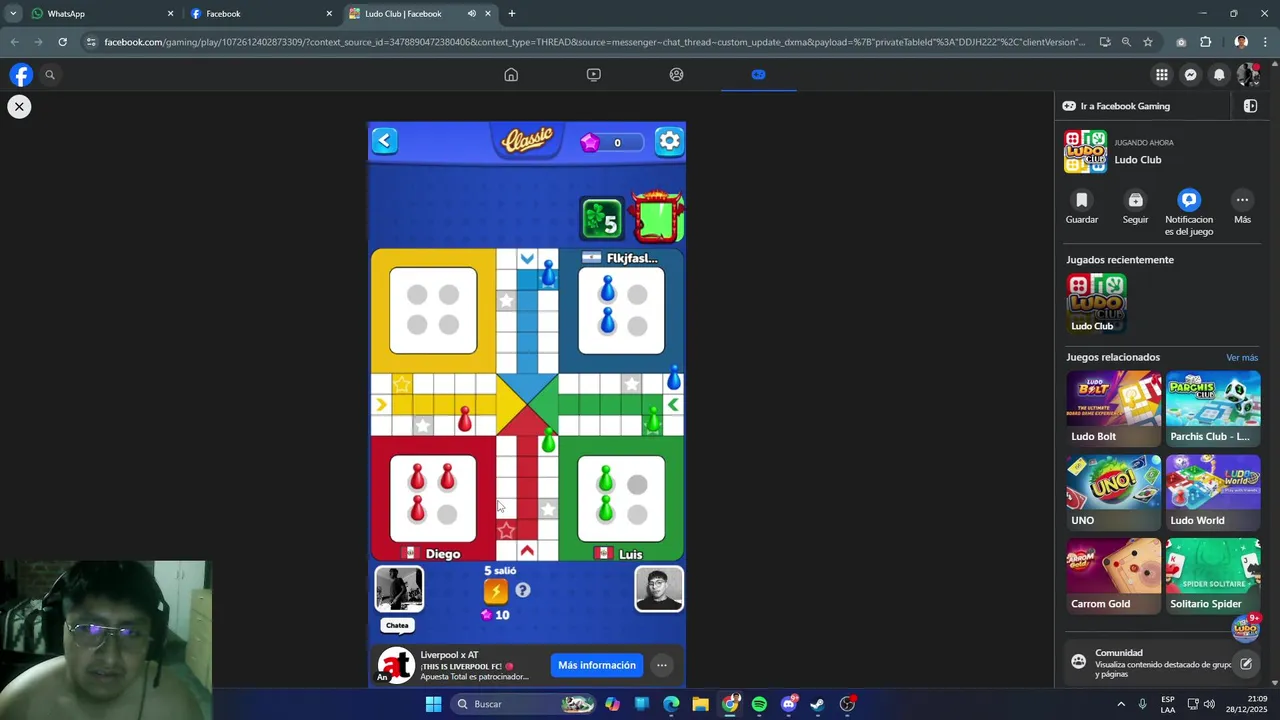Switch to the Facebook browser tab
1280x720 pixels.
(260, 14)
